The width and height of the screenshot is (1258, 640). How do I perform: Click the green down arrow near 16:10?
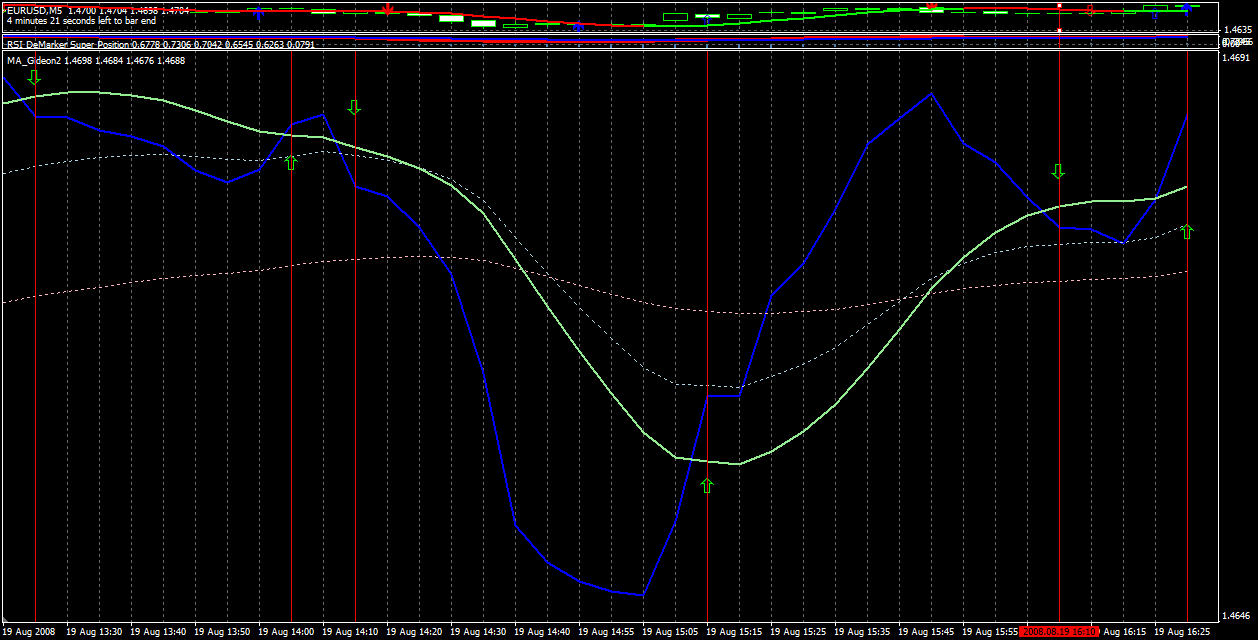(x=1059, y=171)
